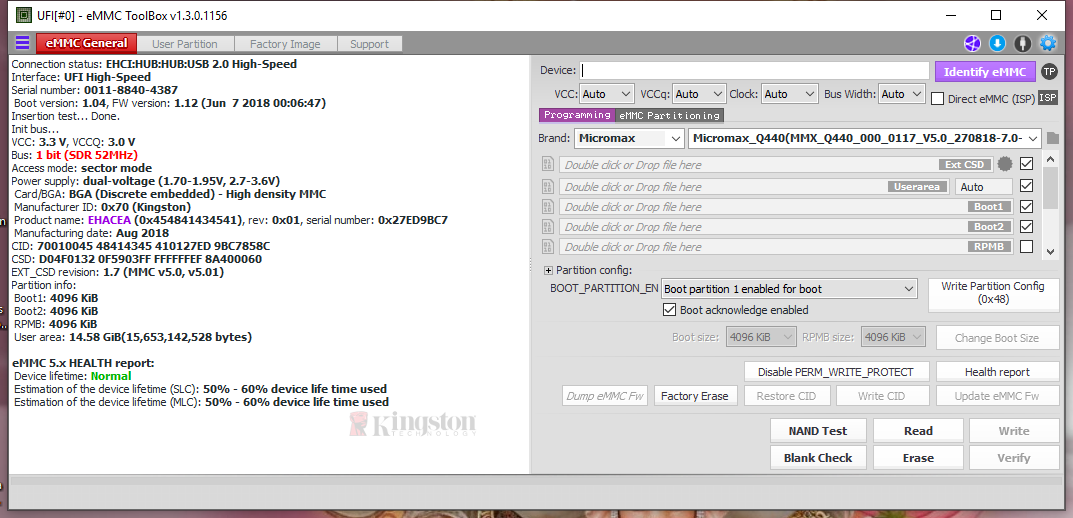Expand the Partition config section

pos(548,270)
